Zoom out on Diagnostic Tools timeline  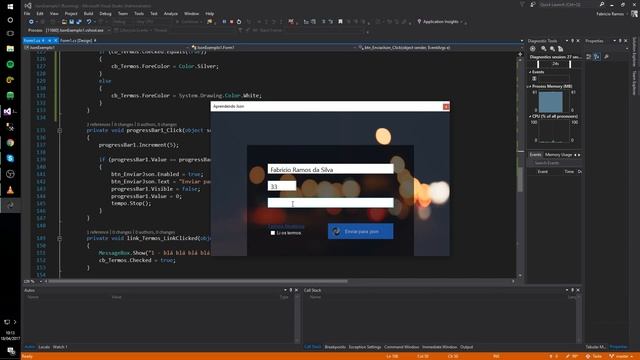pos(552,49)
